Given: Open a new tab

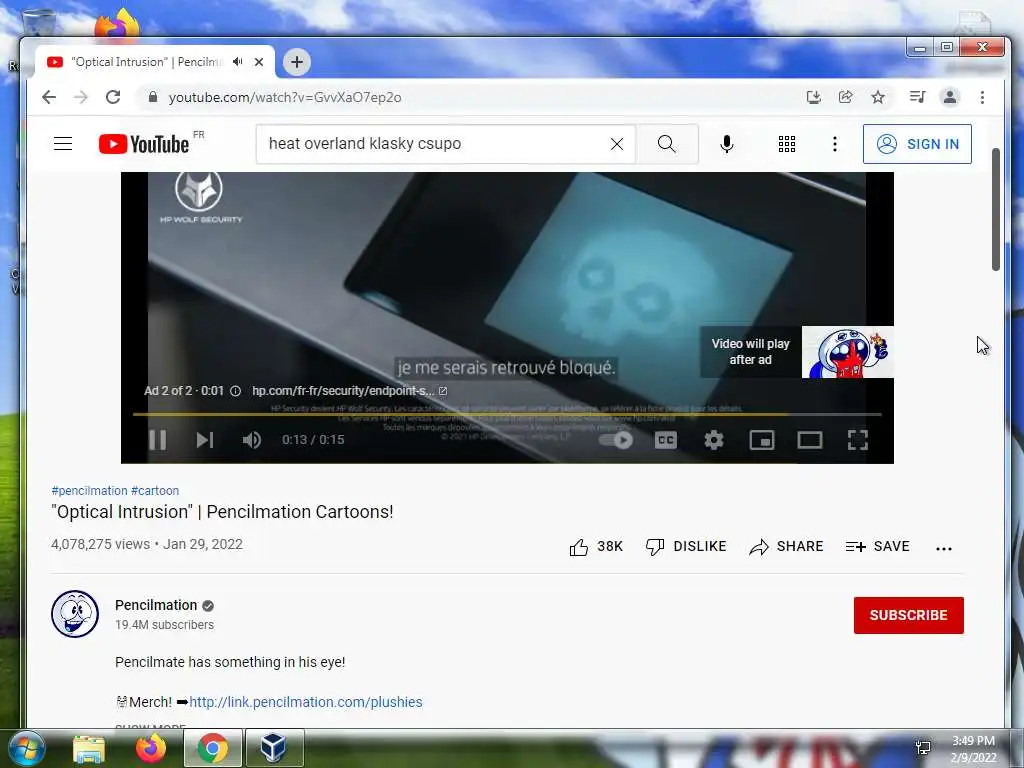Looking at the screenshot, I should [x=296, y=62].
